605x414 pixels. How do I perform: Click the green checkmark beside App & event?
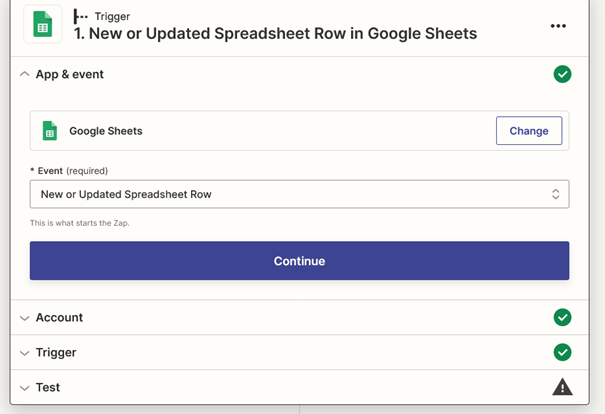click(562, 74)
